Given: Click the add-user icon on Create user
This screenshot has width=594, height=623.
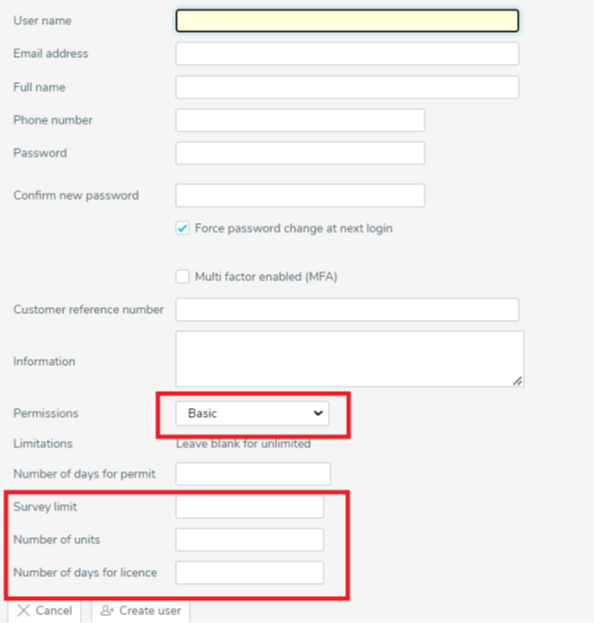Looking at the screenshot, I should coord(107,610).
